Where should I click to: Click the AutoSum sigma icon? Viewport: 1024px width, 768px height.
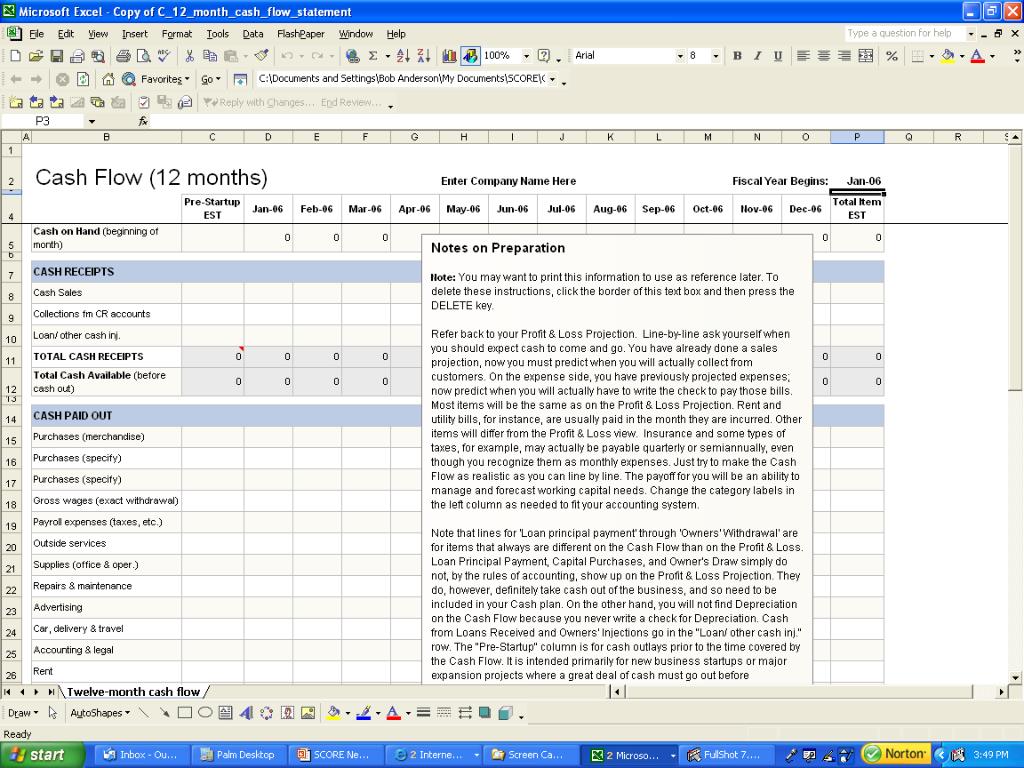[373, 56]
